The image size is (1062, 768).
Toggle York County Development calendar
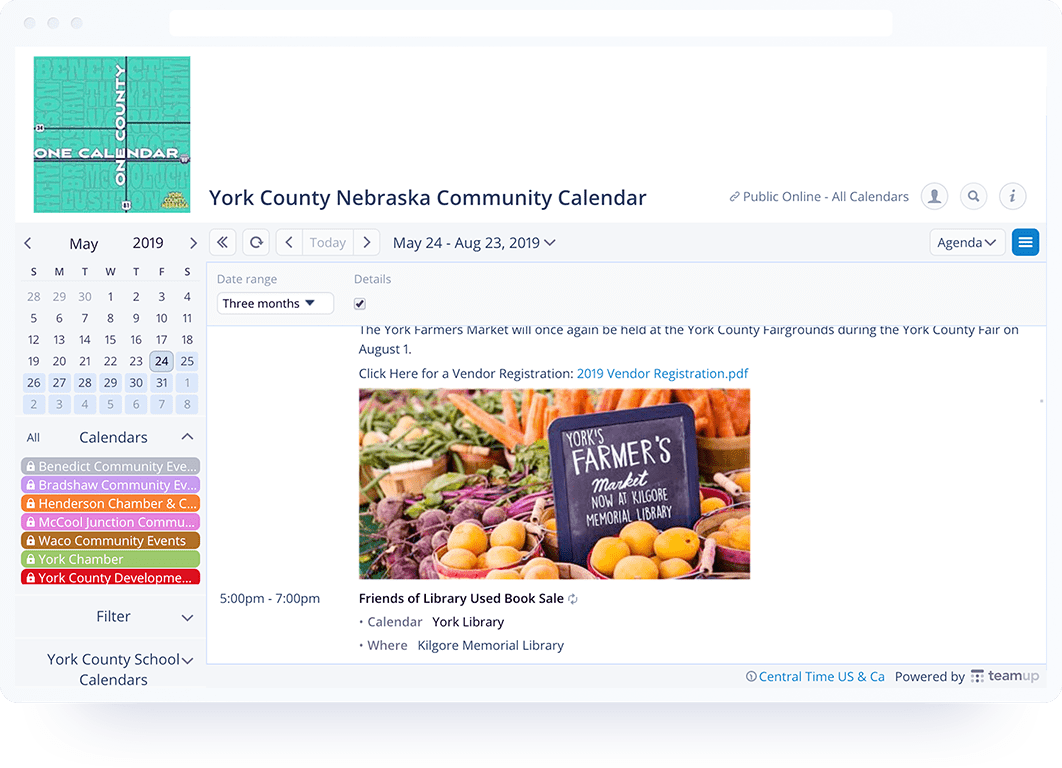pyautogui.click(x=110, y=578)
